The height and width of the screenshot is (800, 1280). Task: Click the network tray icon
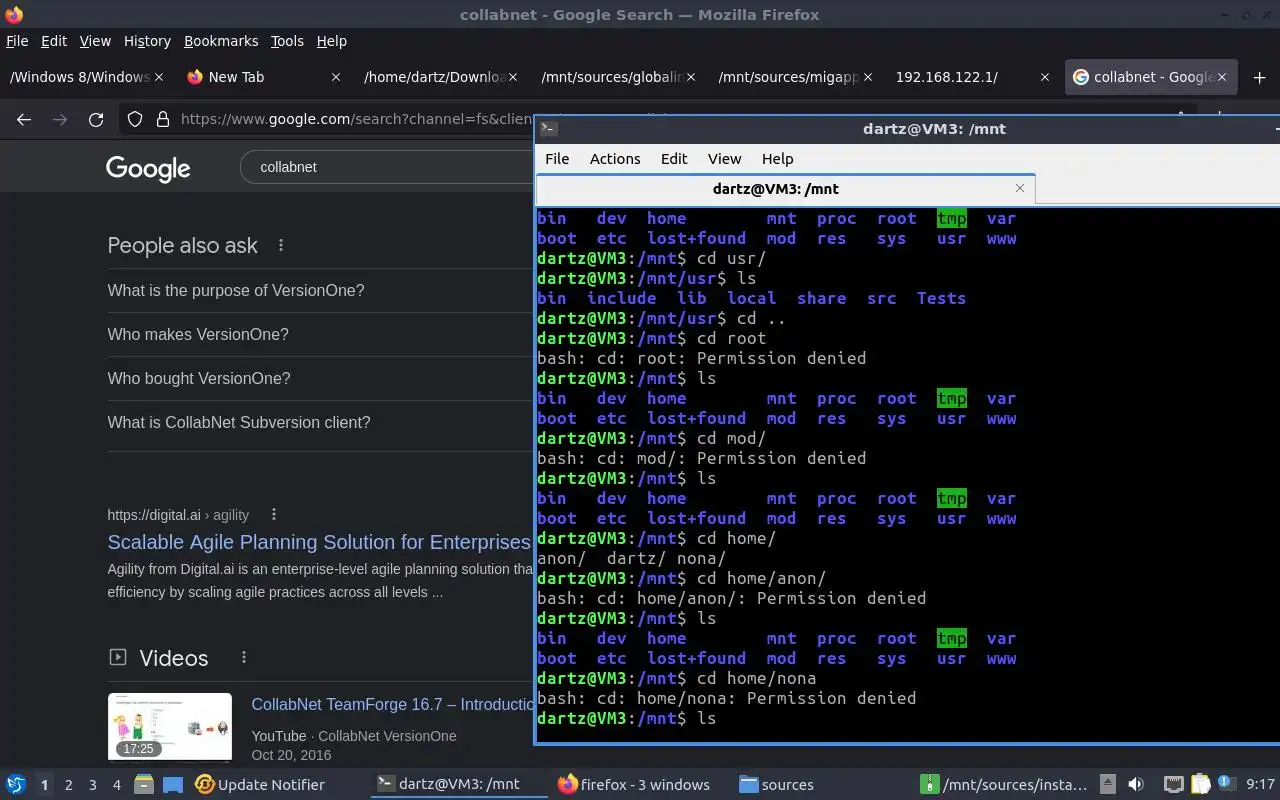(1174, 784)
